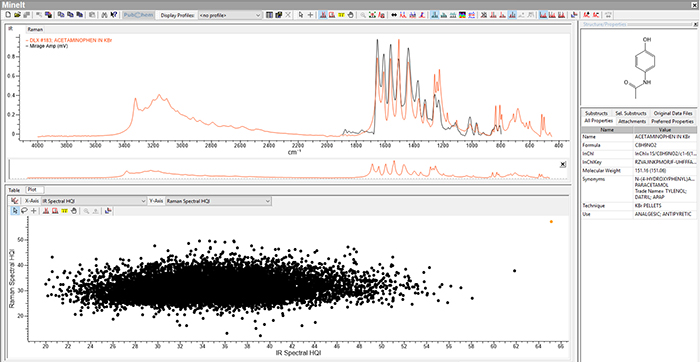Switch to the Table tab

pos(14,190)
